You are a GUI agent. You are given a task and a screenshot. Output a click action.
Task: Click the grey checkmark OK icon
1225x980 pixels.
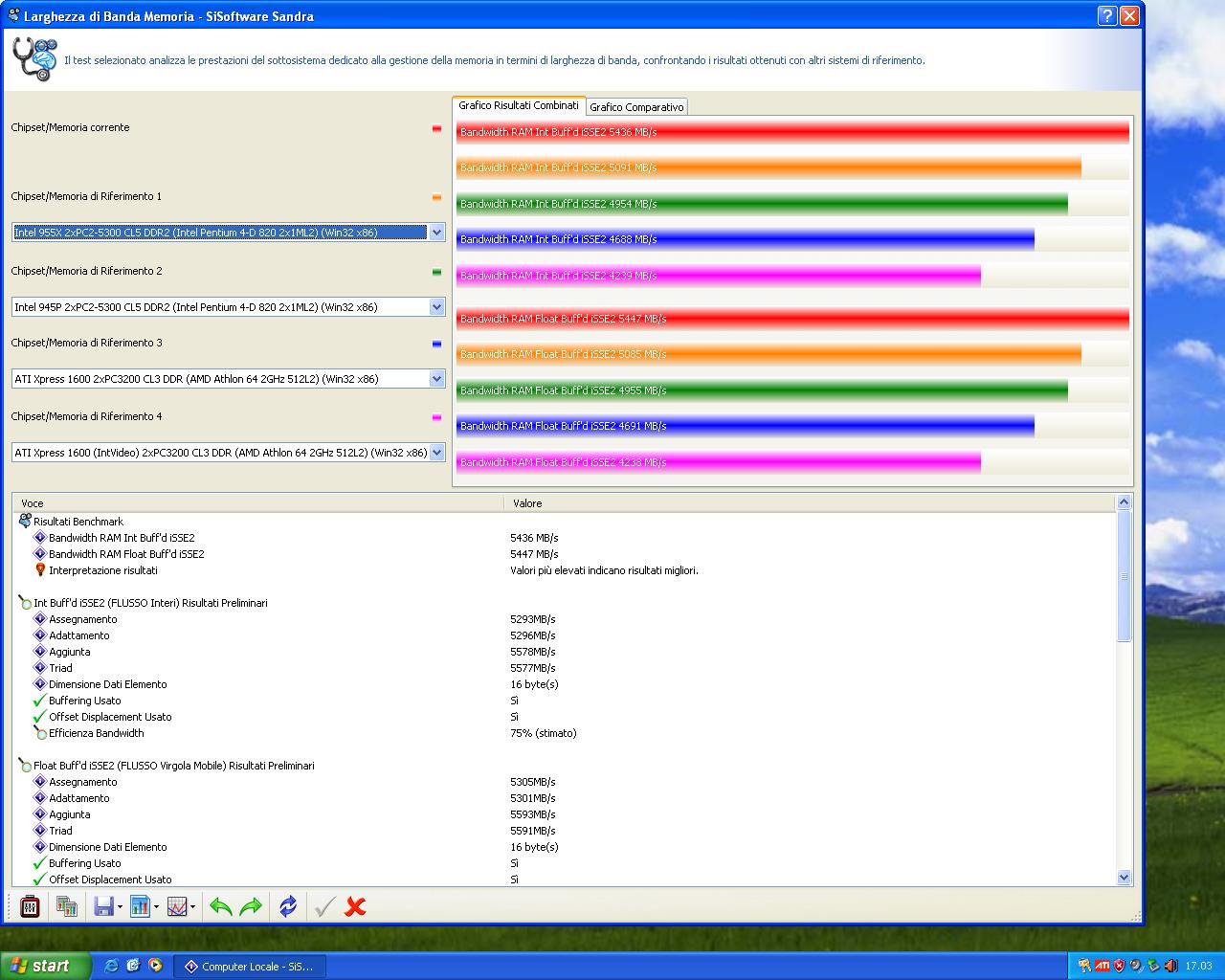tap(324, 905)
